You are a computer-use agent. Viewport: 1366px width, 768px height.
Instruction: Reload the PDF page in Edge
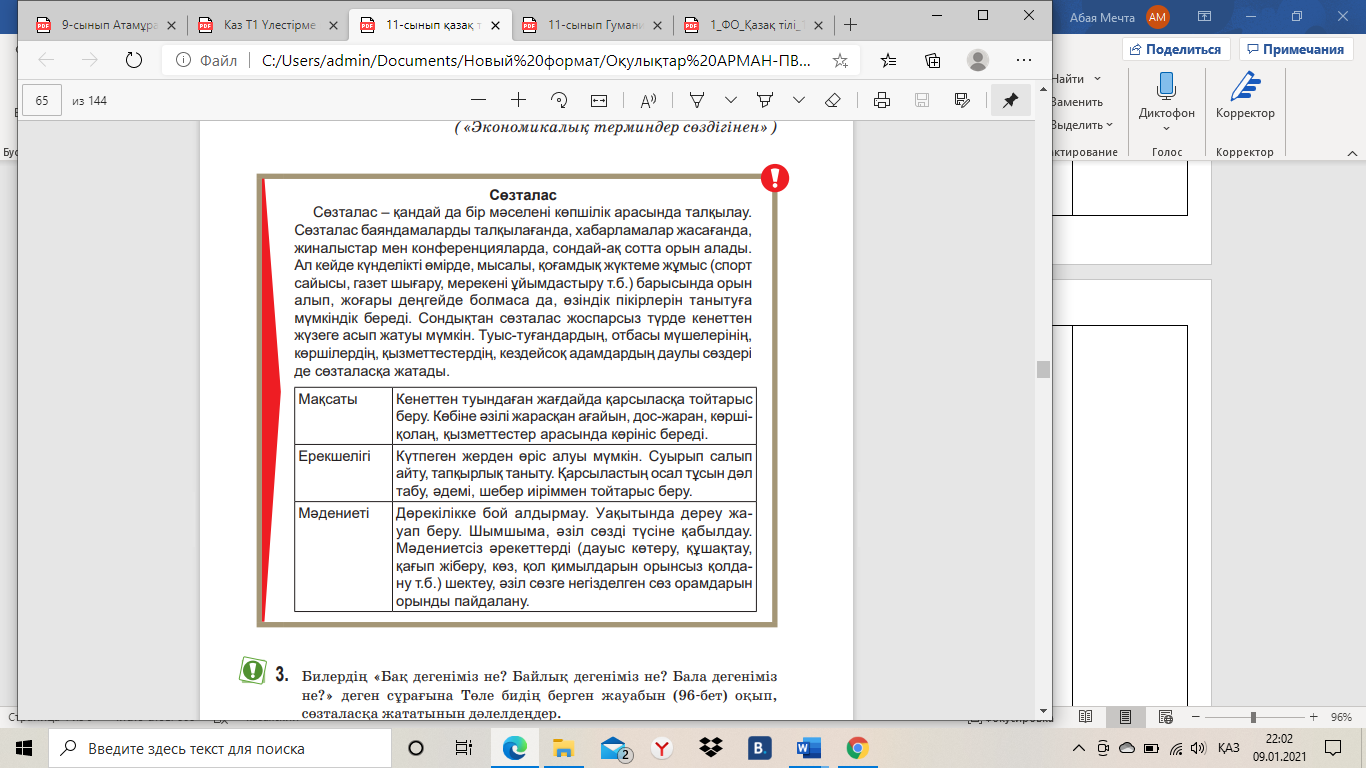[133, 60]
